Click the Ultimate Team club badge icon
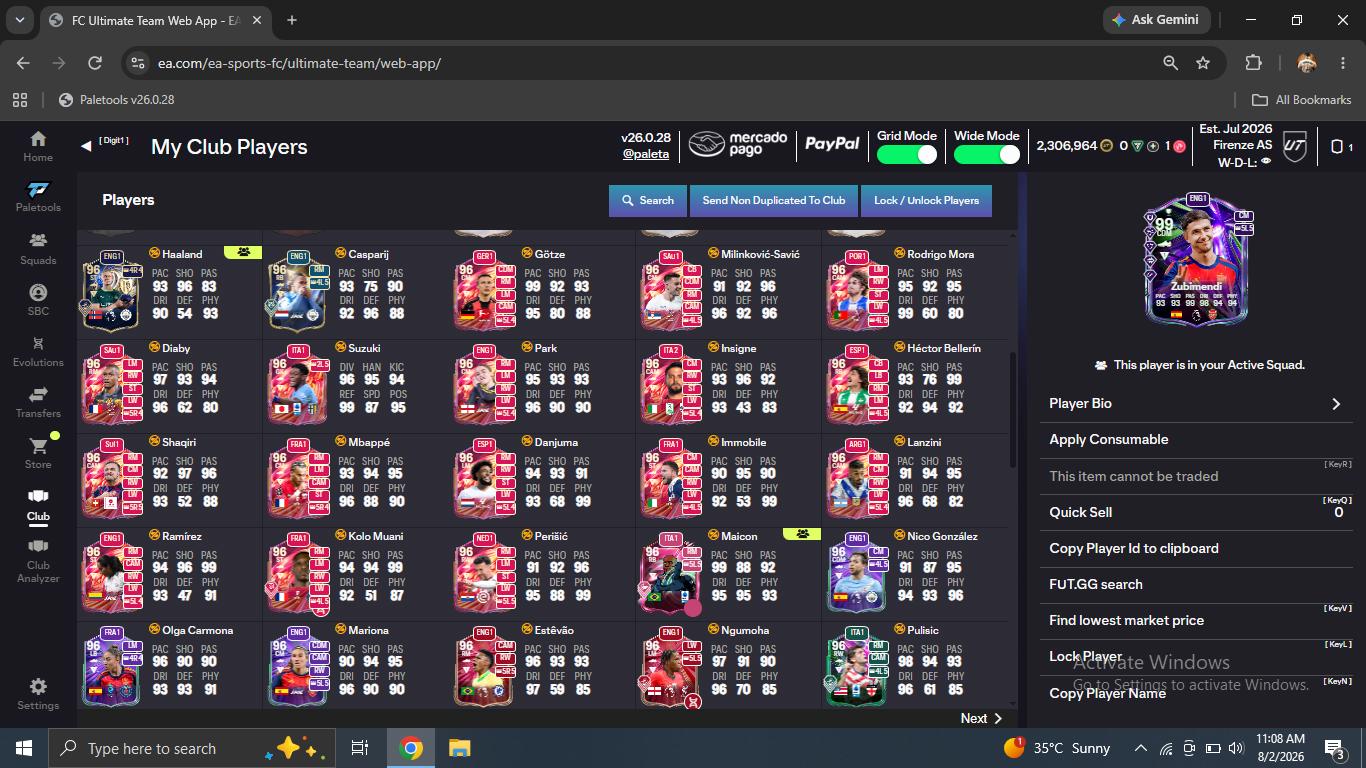Screen dimensions: 1366x768 pos(1294,146)
